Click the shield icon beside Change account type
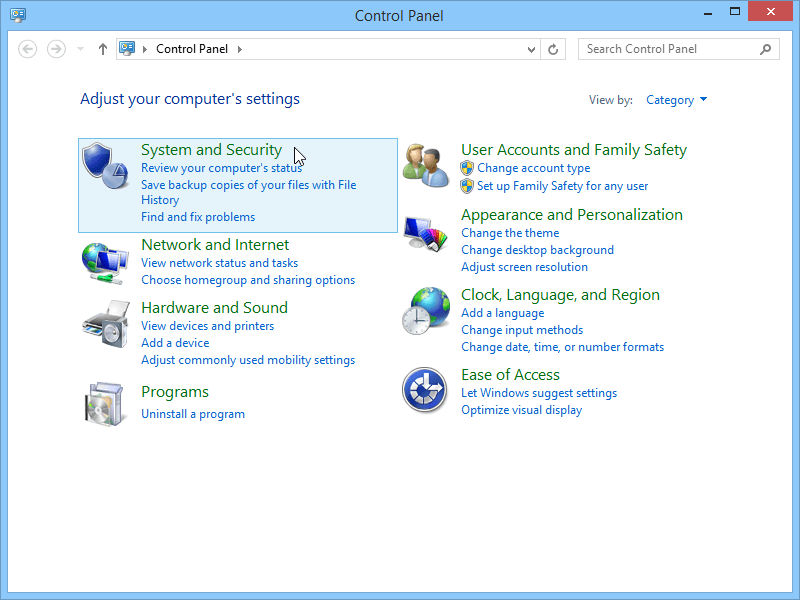This screenshot has width=800, height=600. point(467,168)
